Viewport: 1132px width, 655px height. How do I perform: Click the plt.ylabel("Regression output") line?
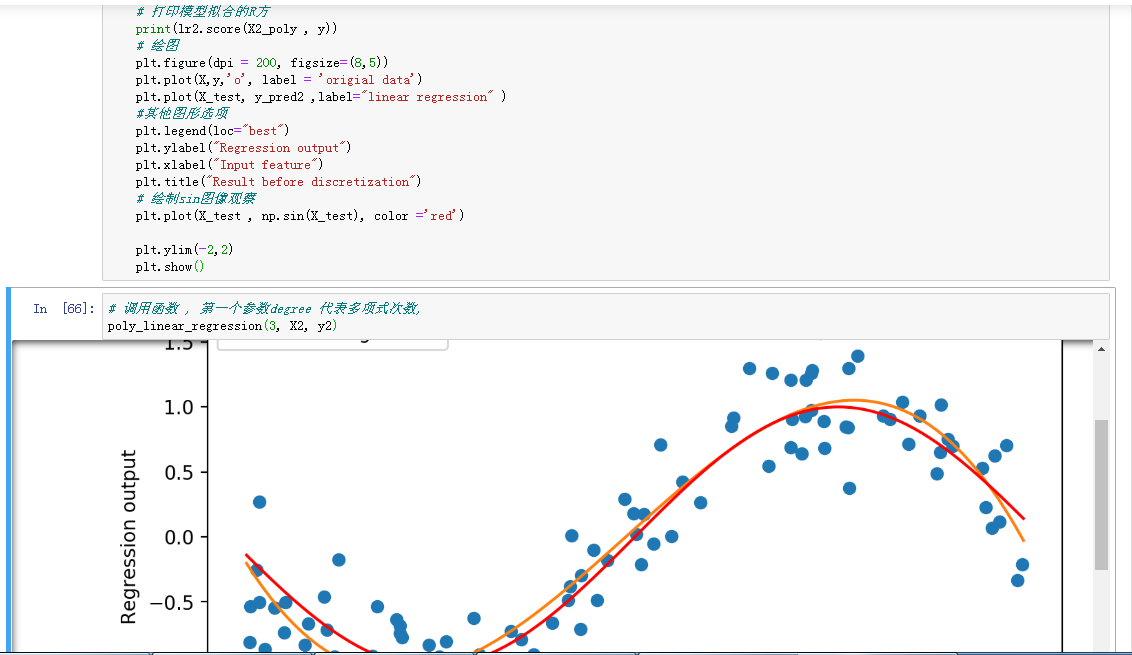click(x=243, y=148)
